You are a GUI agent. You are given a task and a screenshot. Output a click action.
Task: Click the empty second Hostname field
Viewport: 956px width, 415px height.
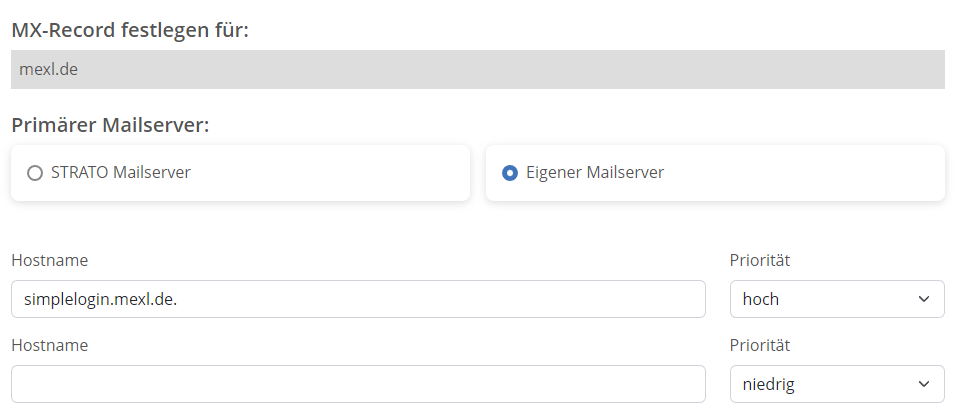(x=358, y=384)
